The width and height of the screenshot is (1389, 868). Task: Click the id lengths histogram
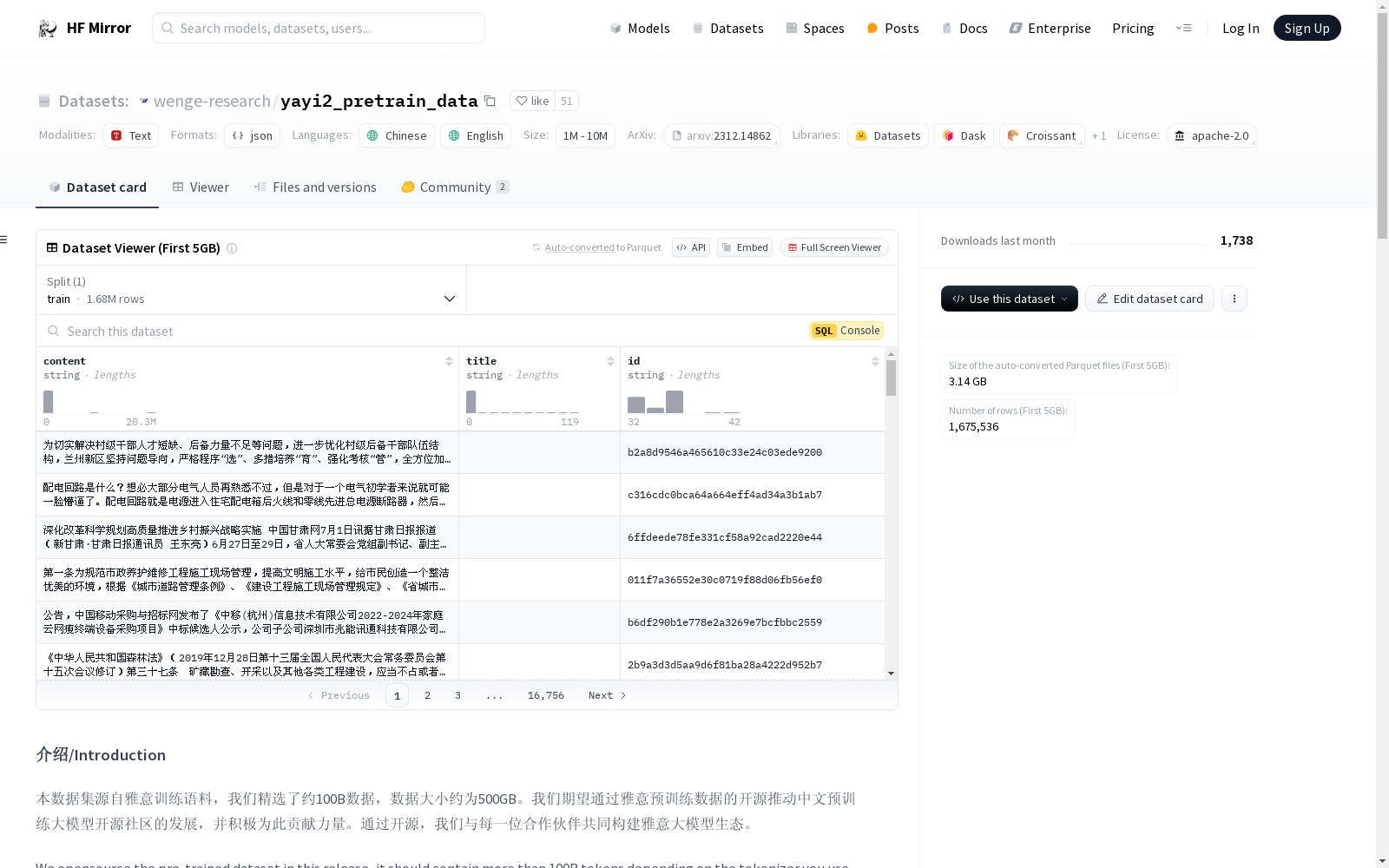click(x=684, y=401)
